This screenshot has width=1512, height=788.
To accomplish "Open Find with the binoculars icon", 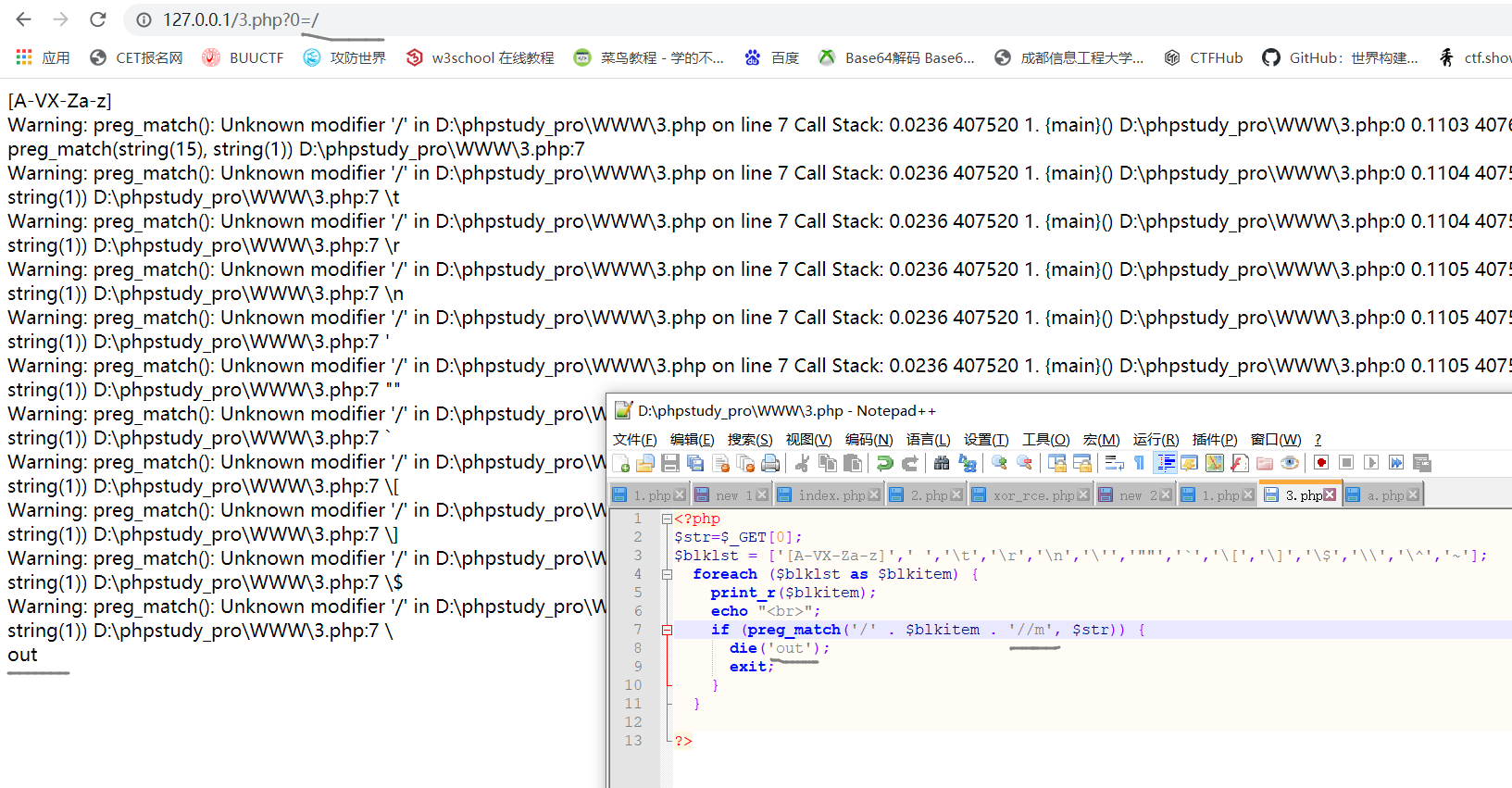I will tap(942, 463).
